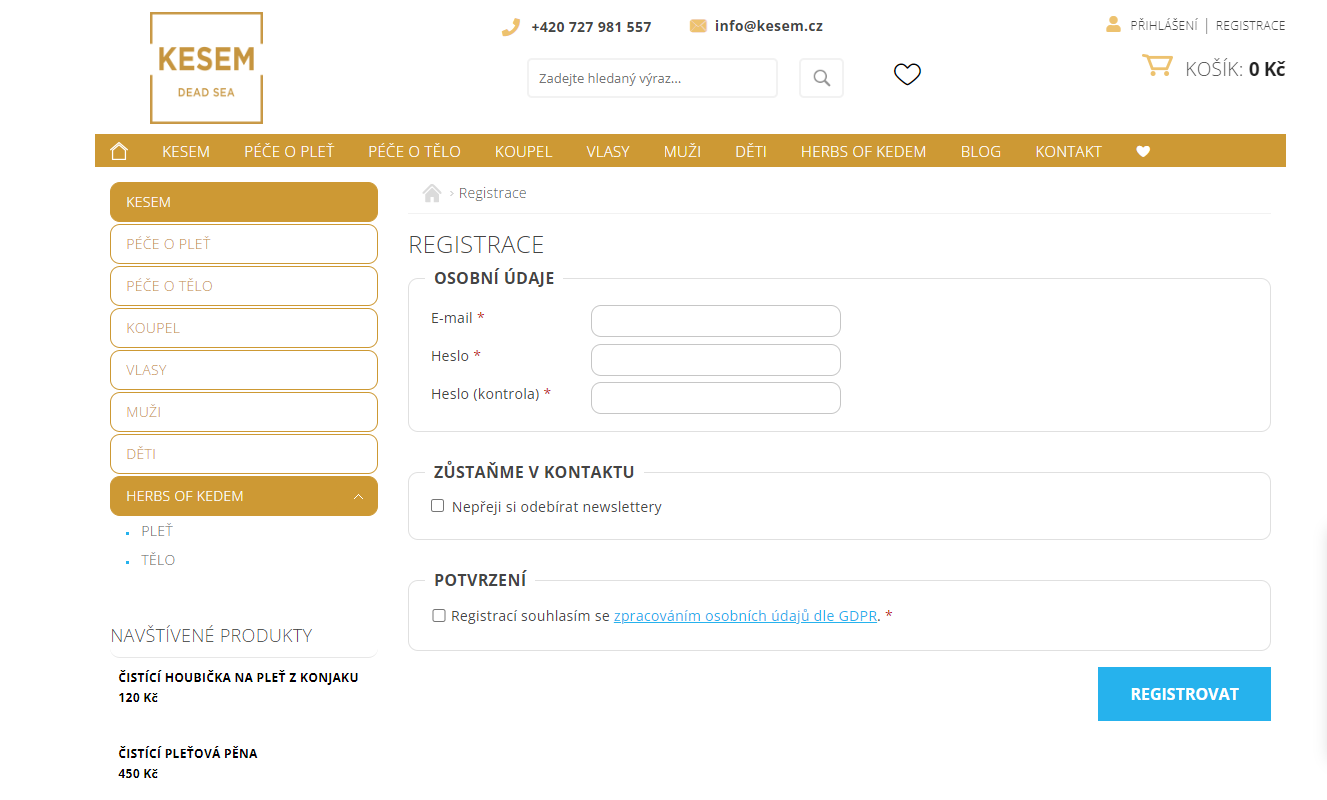The height and width of the screenshot is (800, 1327).
Task: Click the phone number +420 727 981 557
Action: [x=591, y=27]
